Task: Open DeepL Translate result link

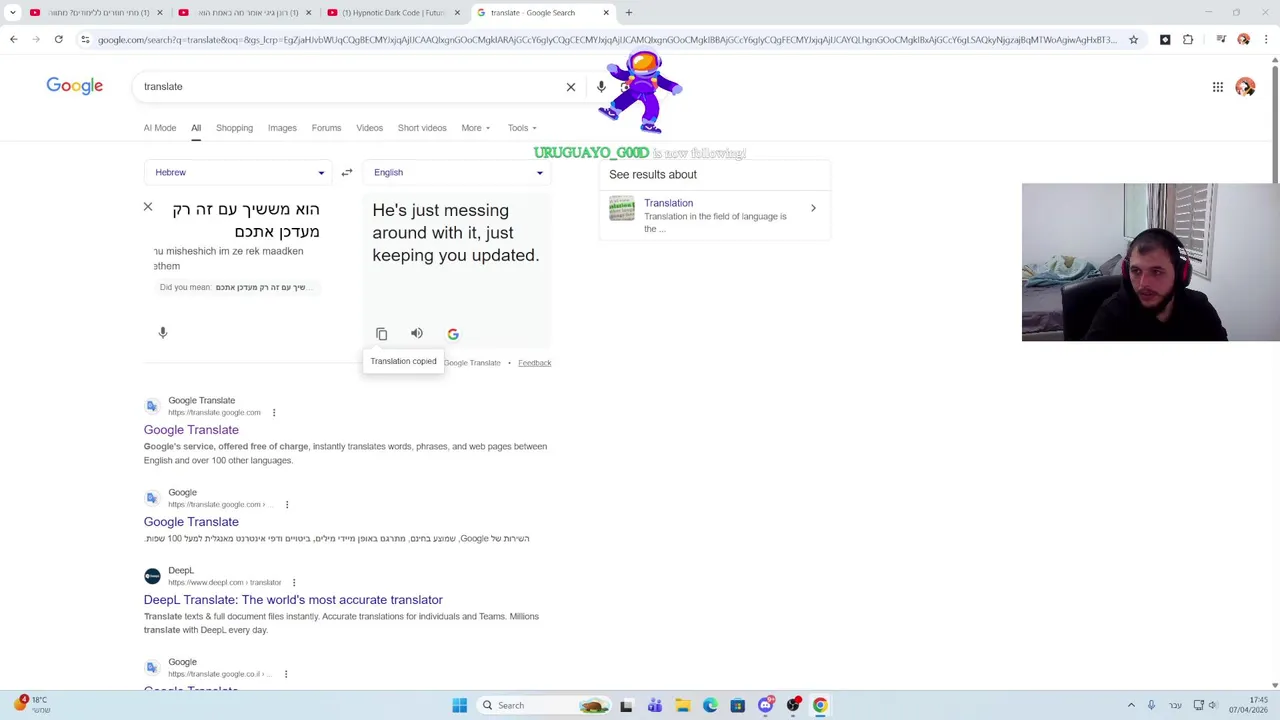Action: tap(293, 600)
